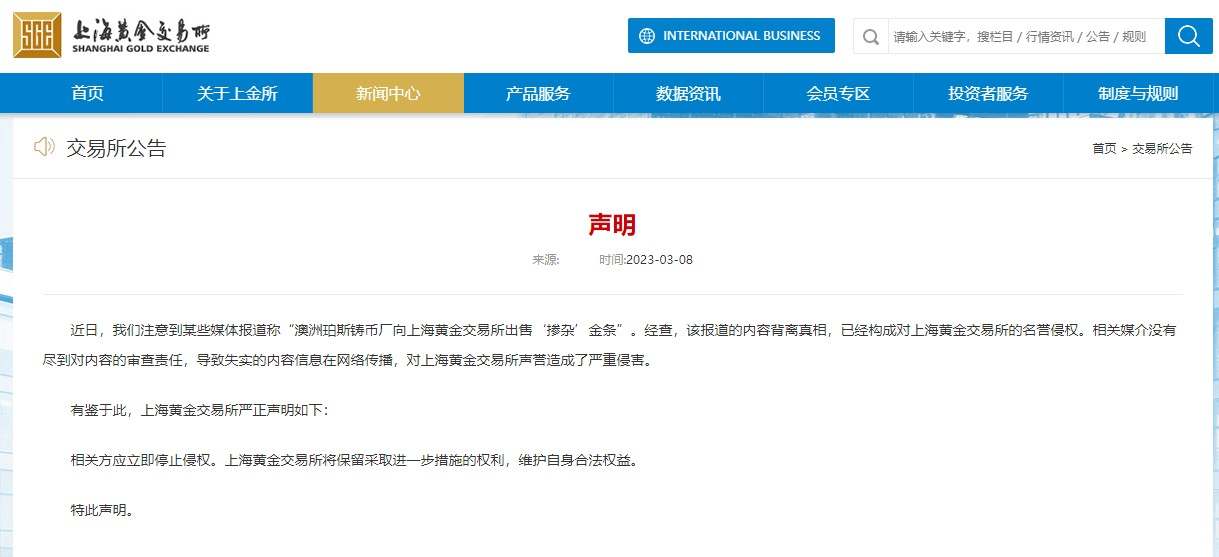Navigate to 会员专区
Image resolution: width=1219 pixels, height=557 pixels.
click(x=838, y=94)
